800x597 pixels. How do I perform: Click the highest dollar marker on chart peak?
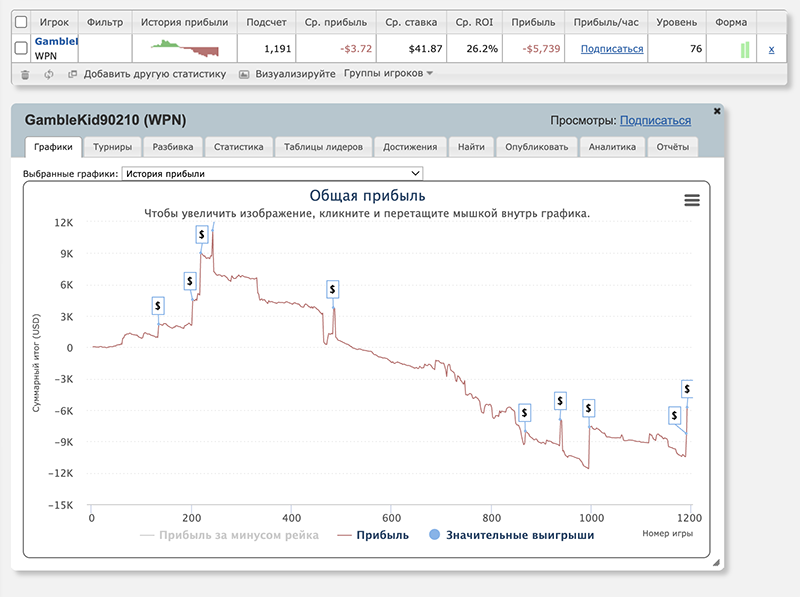(x=202, y=234)
